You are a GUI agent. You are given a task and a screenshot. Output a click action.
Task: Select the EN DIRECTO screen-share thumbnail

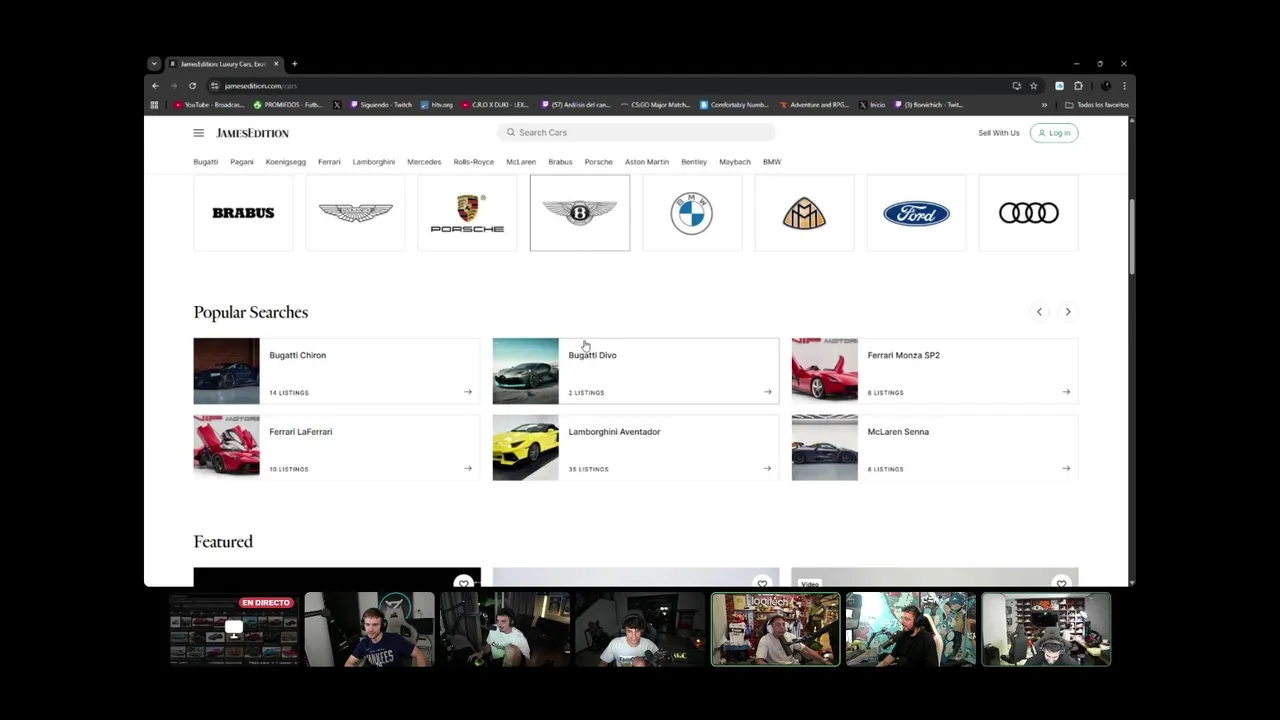(x=233, y=630)
